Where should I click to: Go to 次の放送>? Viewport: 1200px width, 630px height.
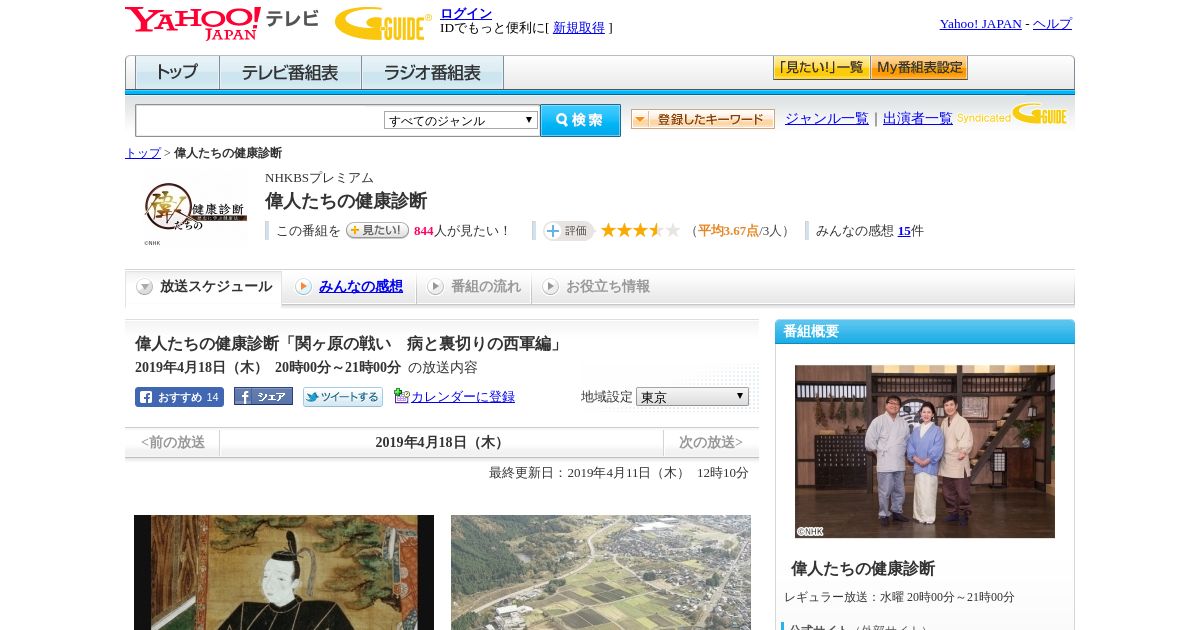click(x=711, y=443)
